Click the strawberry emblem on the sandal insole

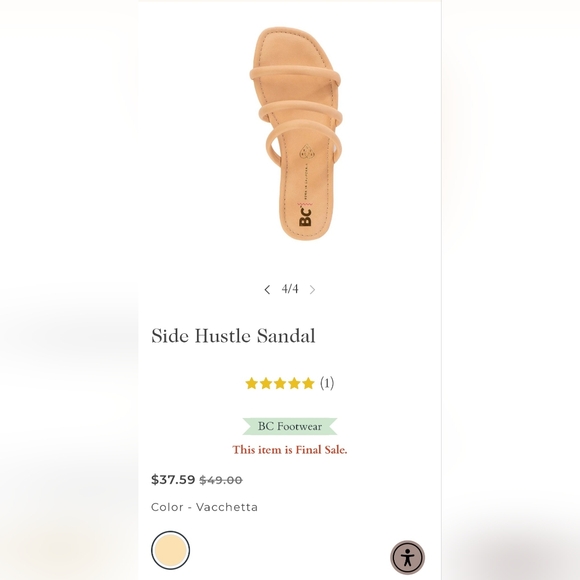coord(307,152)
